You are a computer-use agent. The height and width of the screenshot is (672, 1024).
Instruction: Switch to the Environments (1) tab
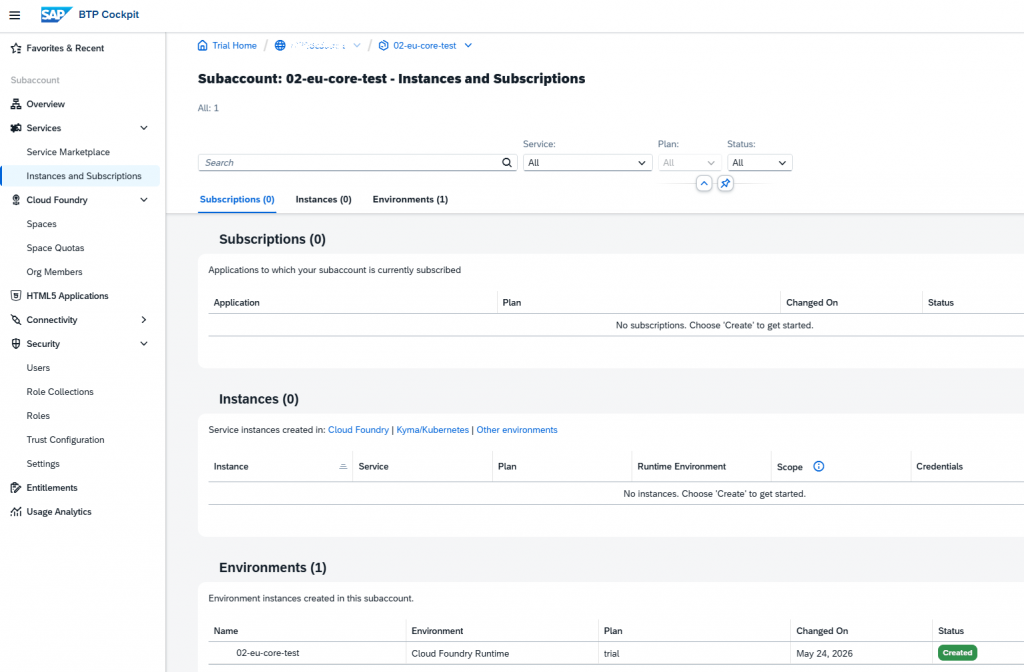tap(410, 199)
